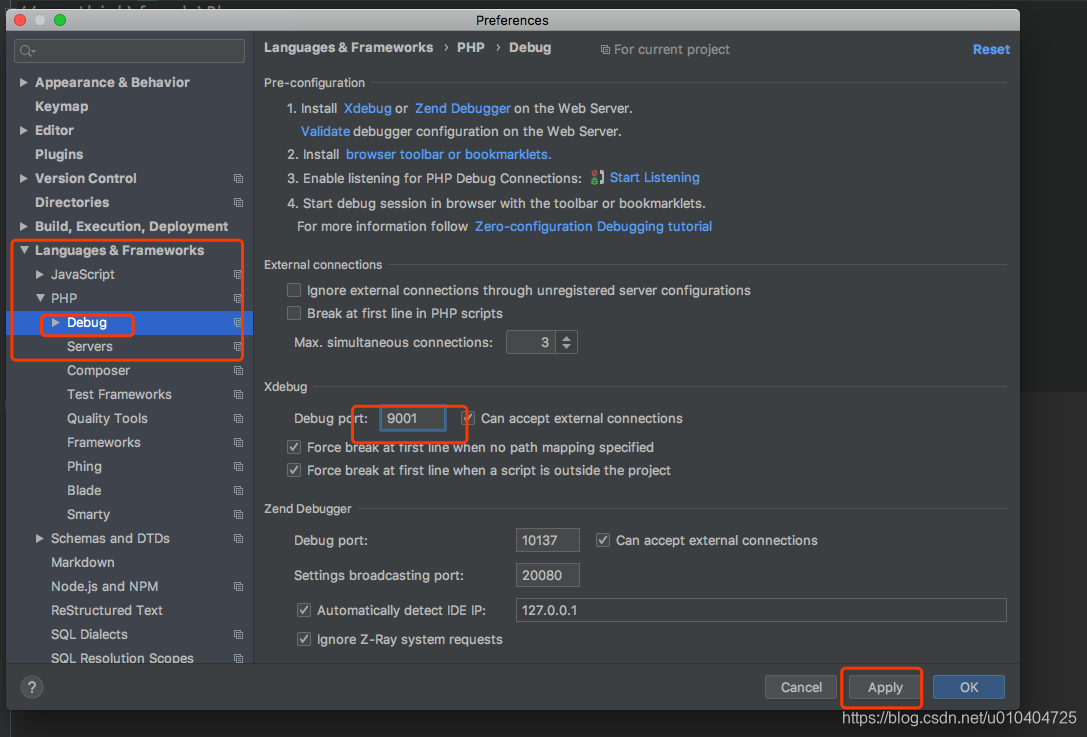Increase max simultaneous connections stepper
This screenshot has height=737, width=1087.
click(566, 338)
